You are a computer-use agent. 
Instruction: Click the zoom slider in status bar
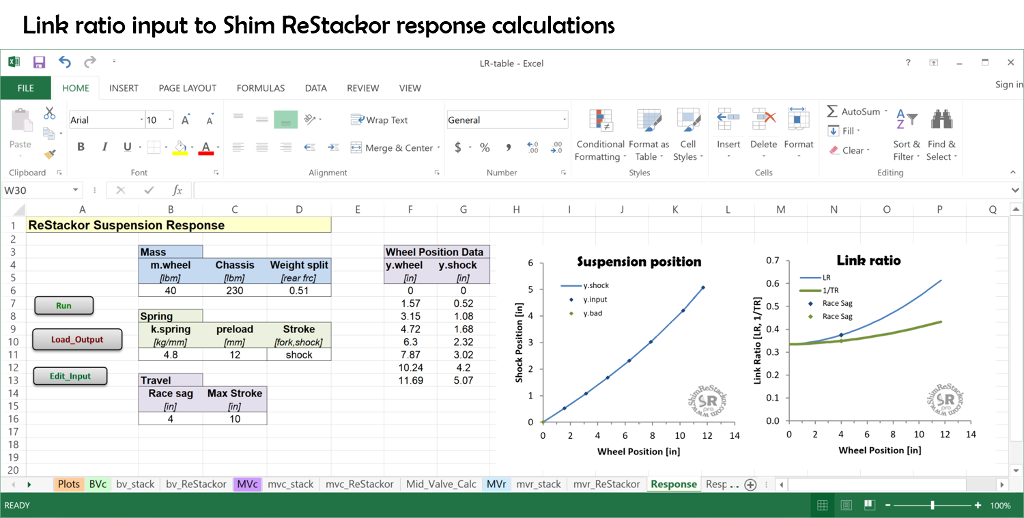click(933, 506)
